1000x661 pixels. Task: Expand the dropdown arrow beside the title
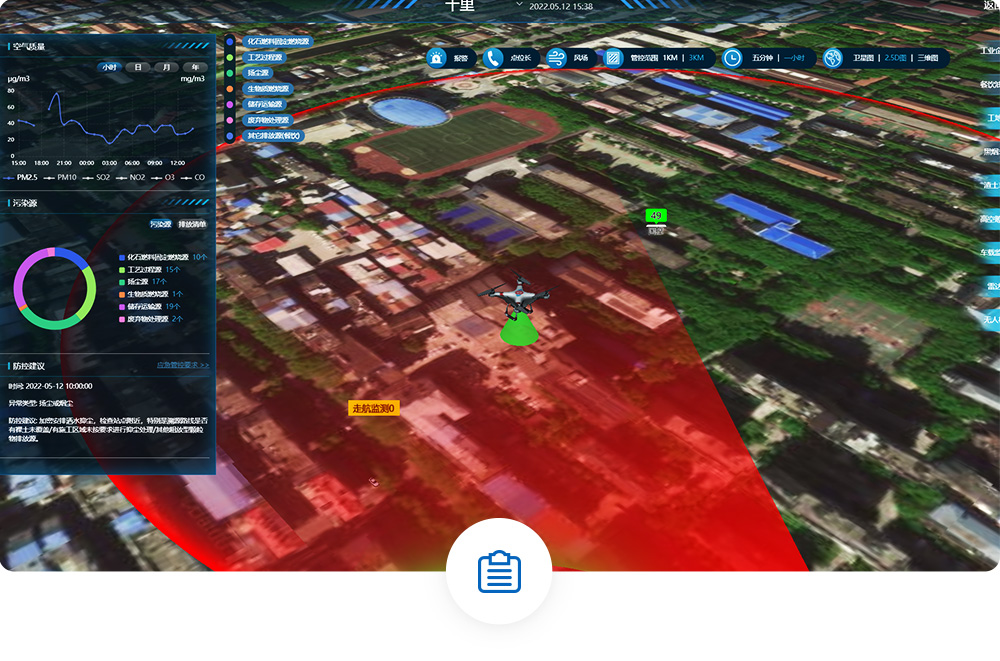[x=518, y=5]
